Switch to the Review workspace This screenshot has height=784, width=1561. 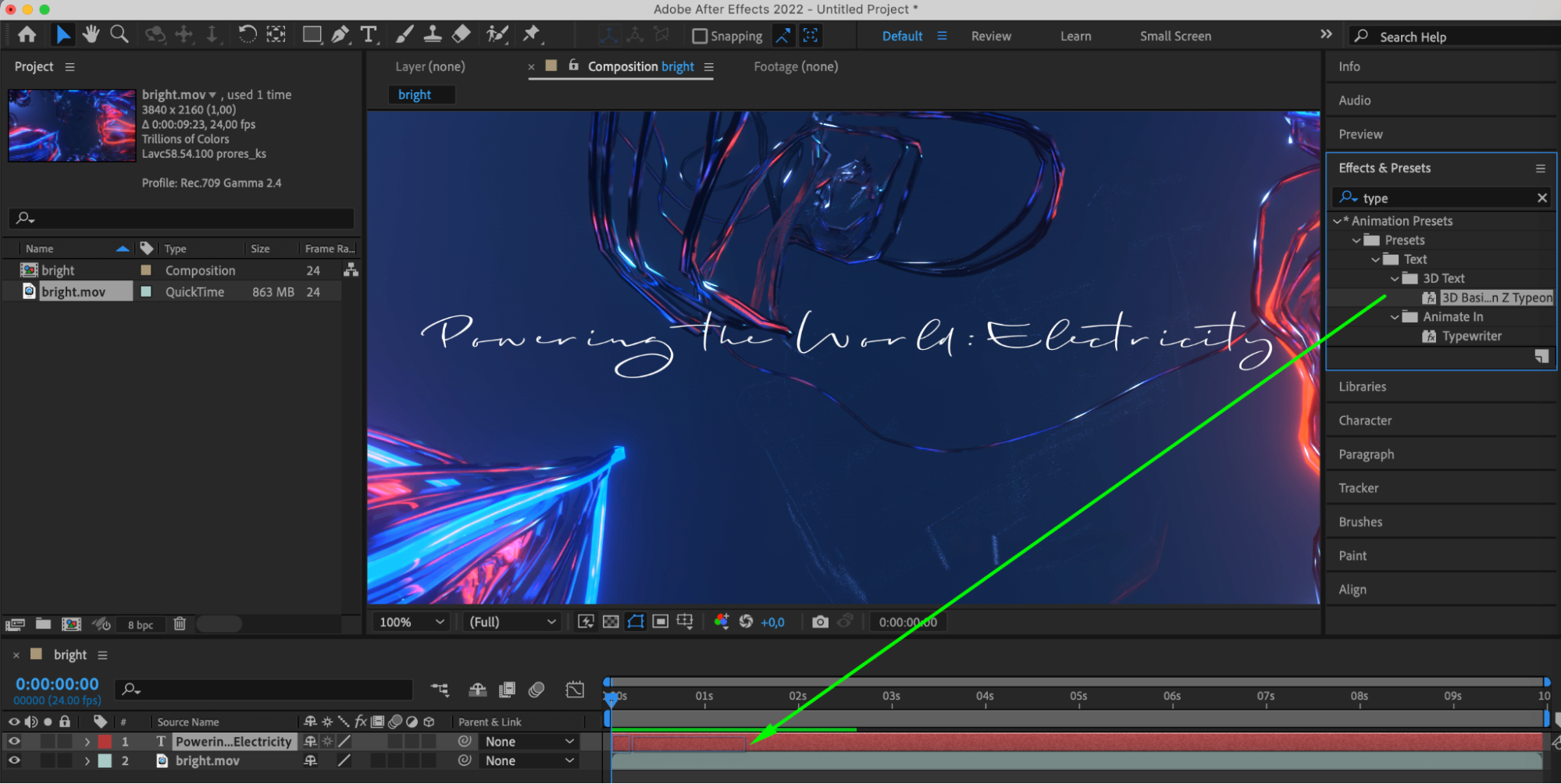[x=991, y=36]
